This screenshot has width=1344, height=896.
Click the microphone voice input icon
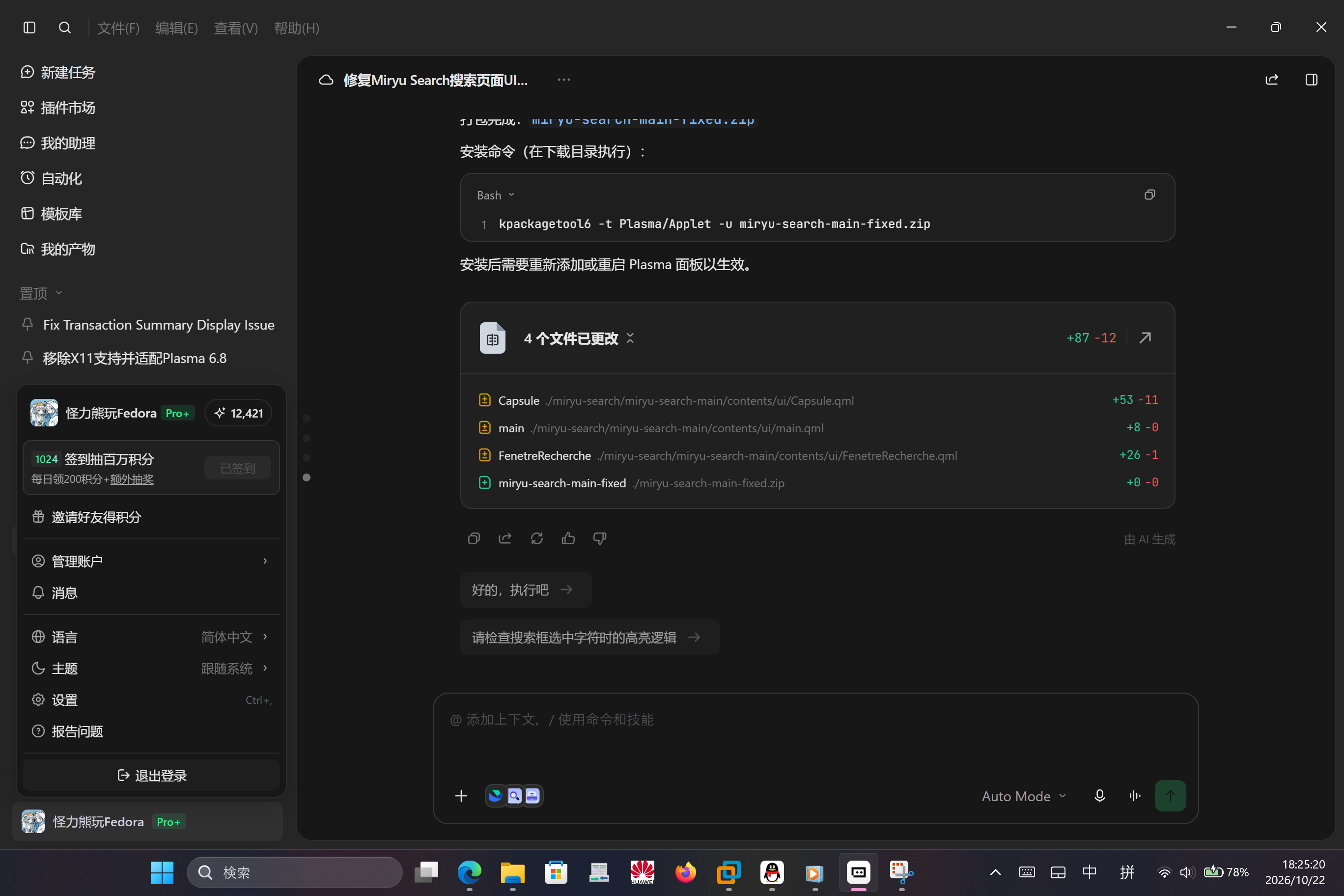(1099, 795)
